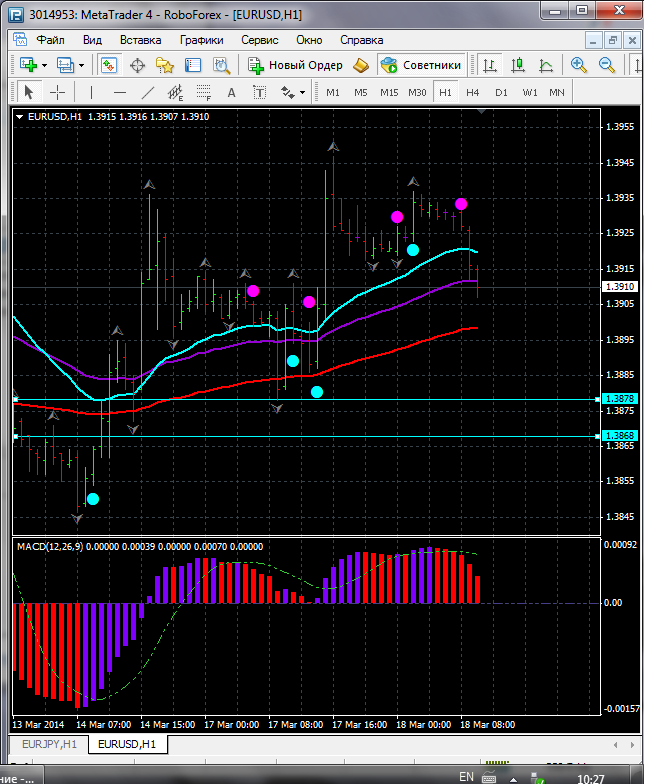Click the EN language indicator in taskbar

pyautogui.click(x=466, y=776)
